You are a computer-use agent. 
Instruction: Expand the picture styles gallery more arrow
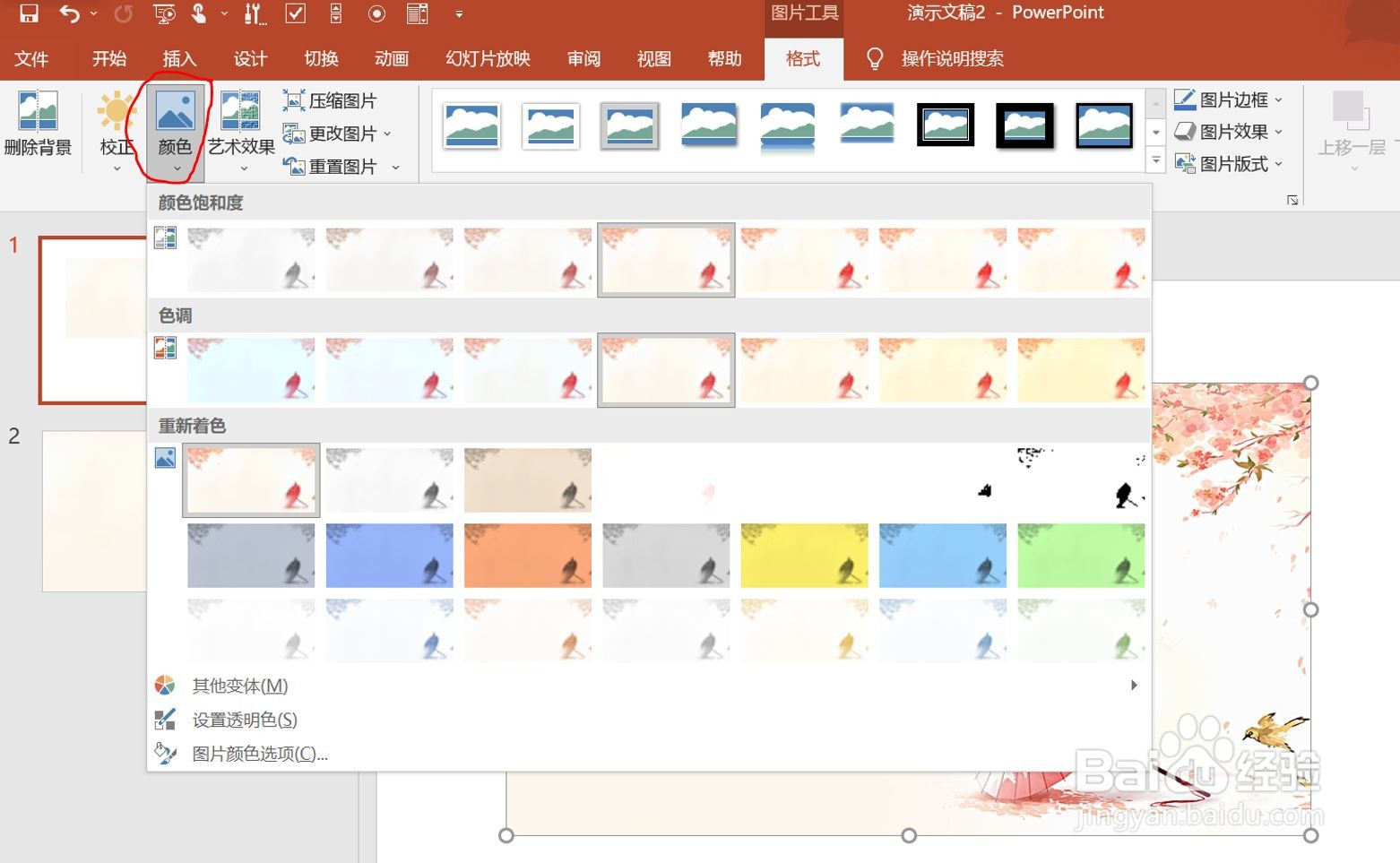pyautogui.click(x=1156, y=160)
